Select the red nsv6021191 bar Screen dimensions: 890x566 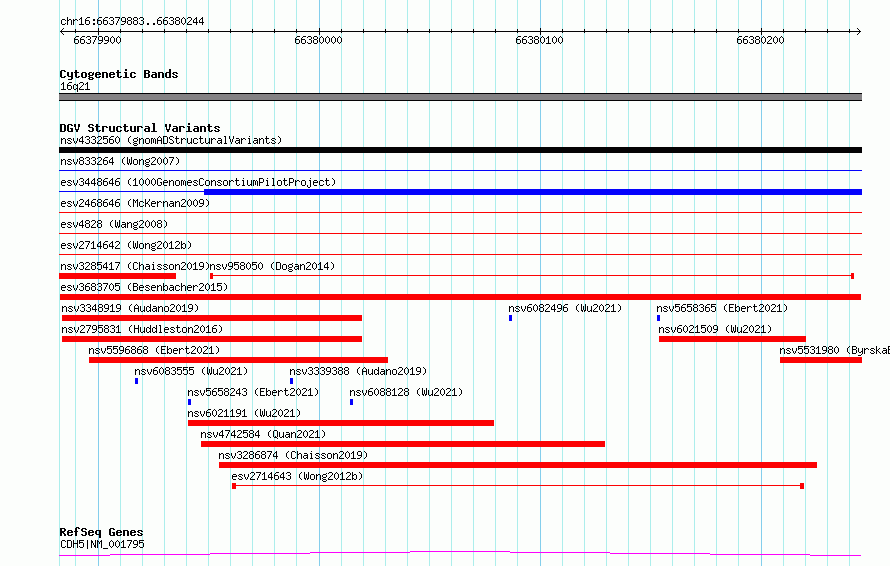(341, 423)
